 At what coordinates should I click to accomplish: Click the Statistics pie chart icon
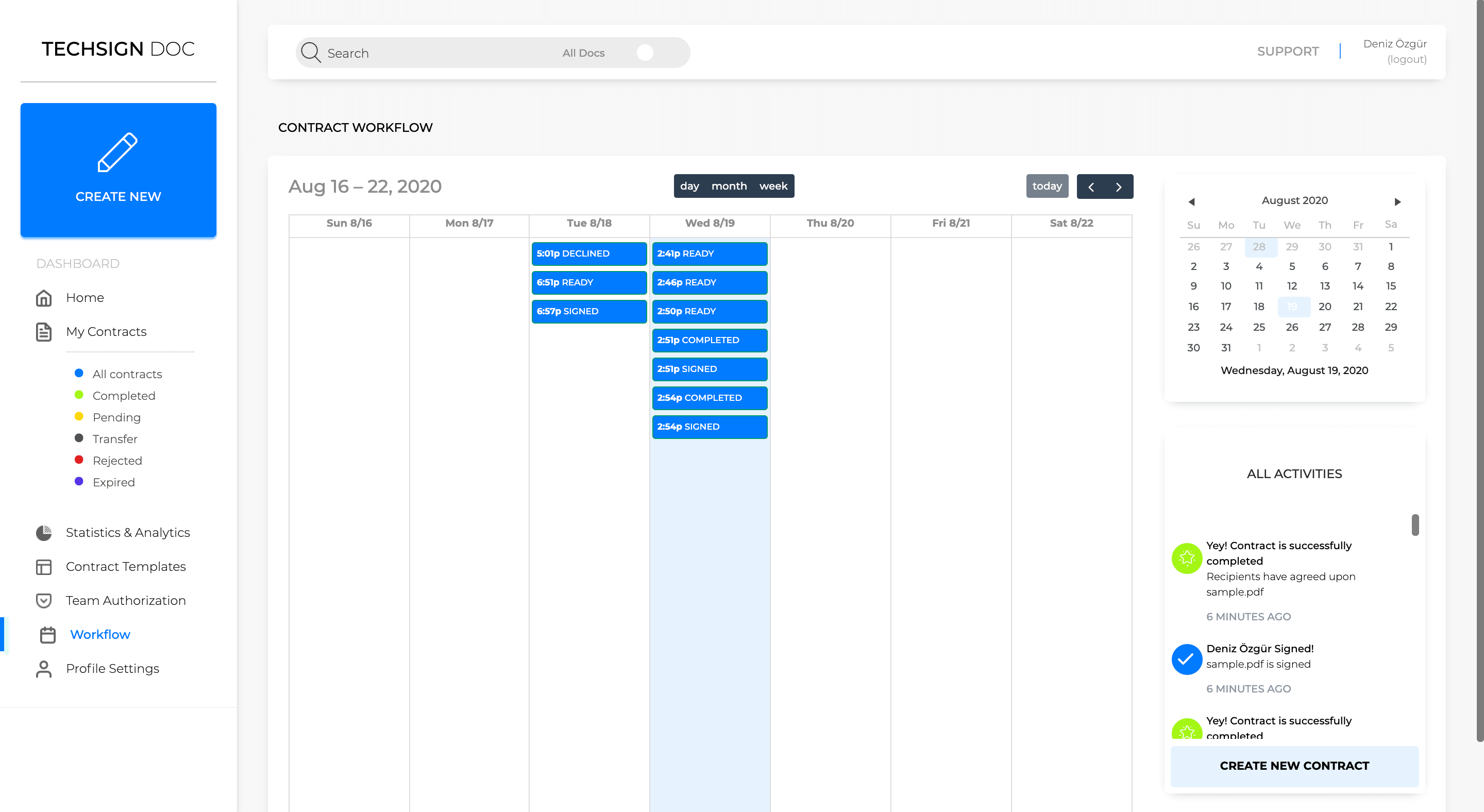point(44,533)
